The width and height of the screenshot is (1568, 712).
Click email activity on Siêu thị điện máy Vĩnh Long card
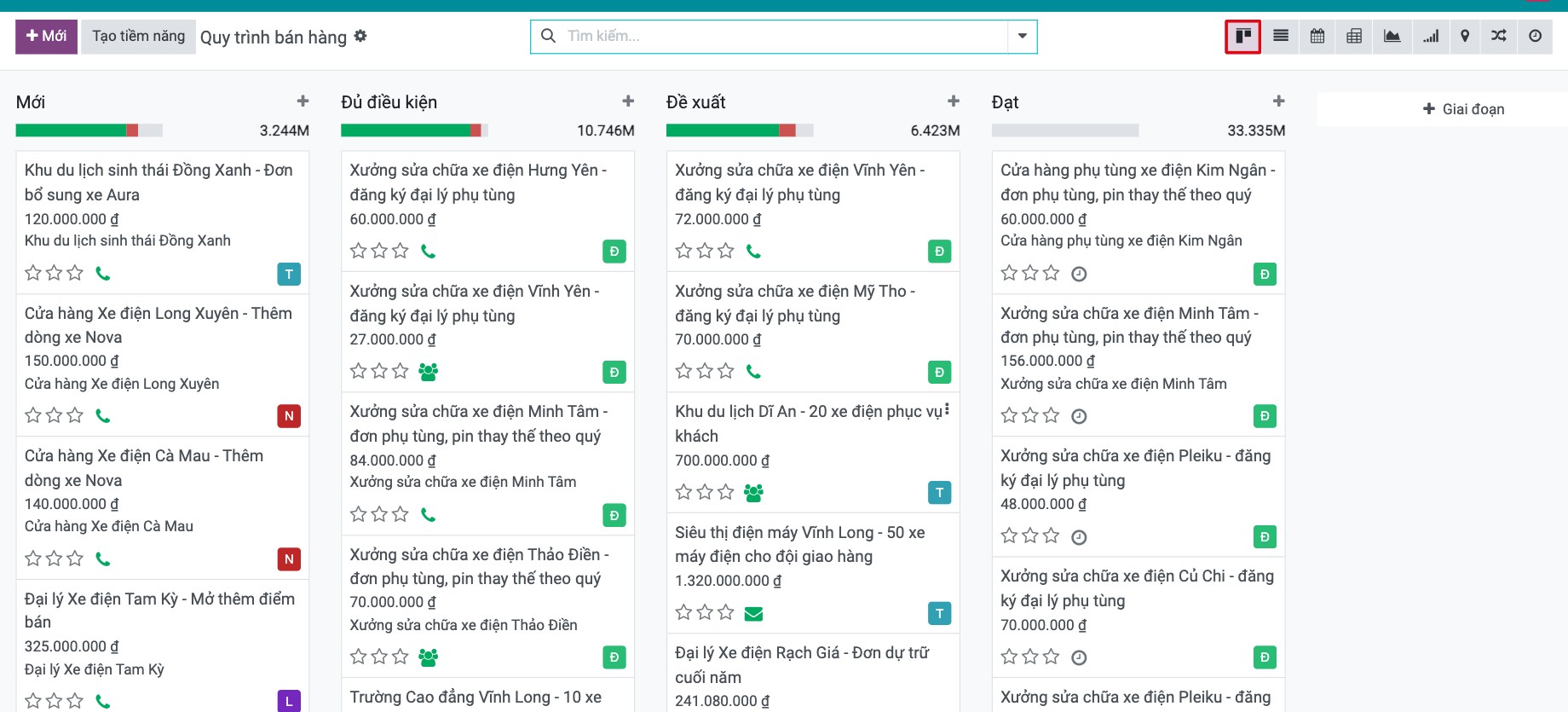(x=753, y=613)
